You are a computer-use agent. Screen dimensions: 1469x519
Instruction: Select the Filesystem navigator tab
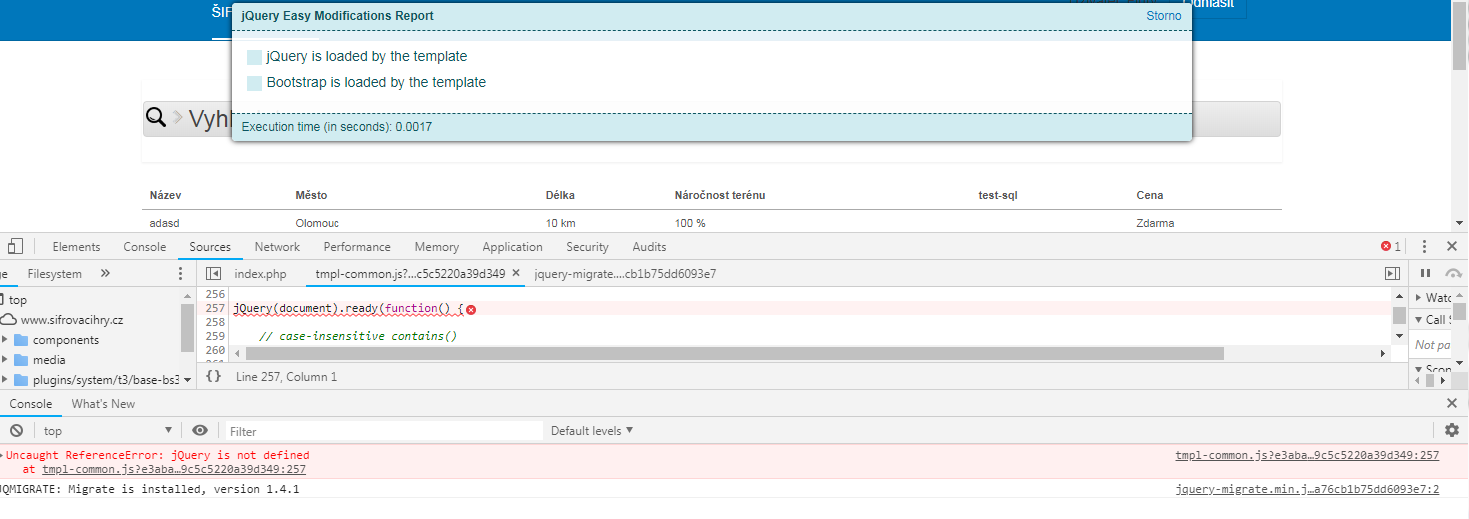coord(55,273)
